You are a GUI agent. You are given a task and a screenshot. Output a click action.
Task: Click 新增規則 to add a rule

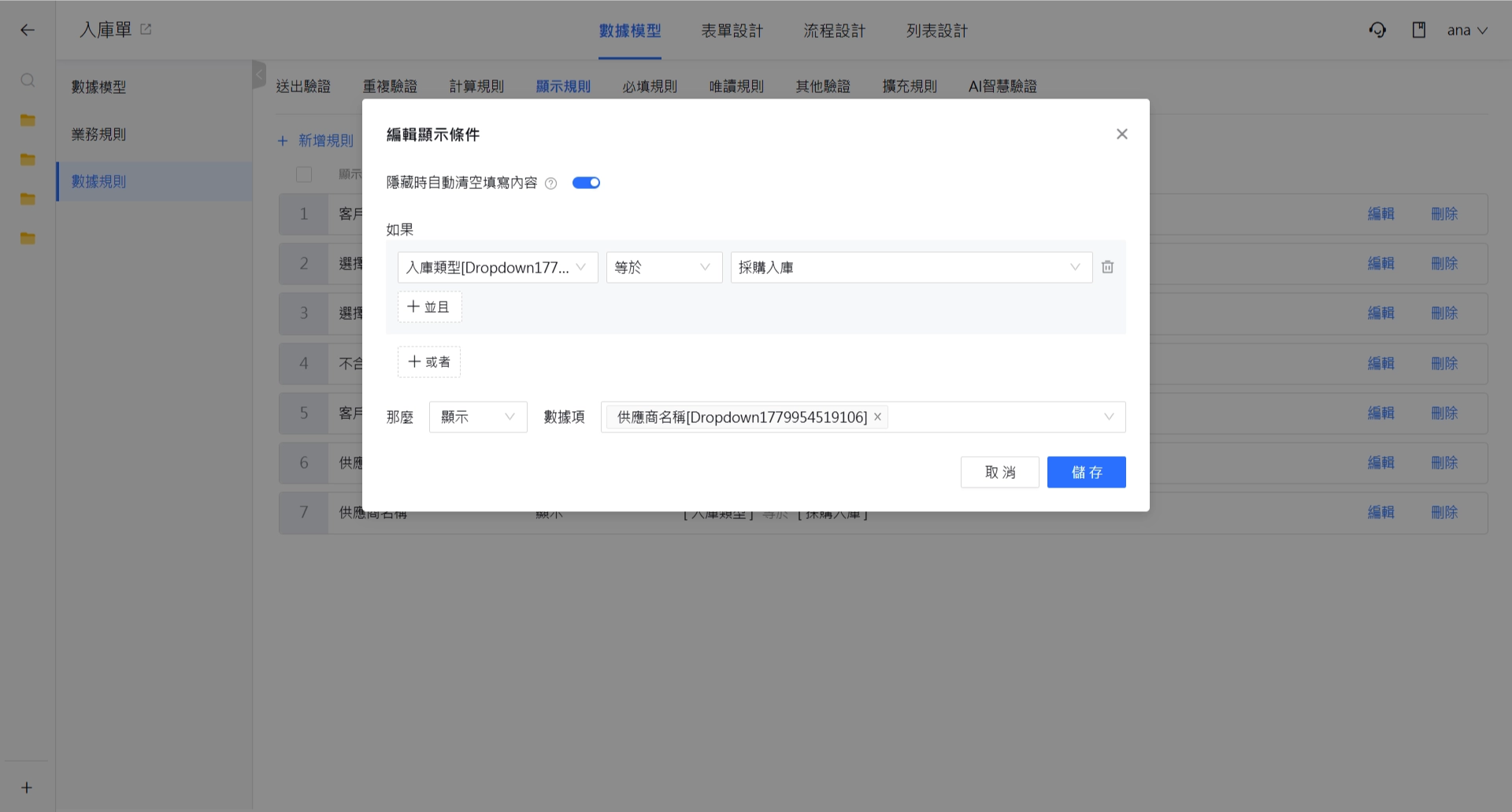(316, 140)
